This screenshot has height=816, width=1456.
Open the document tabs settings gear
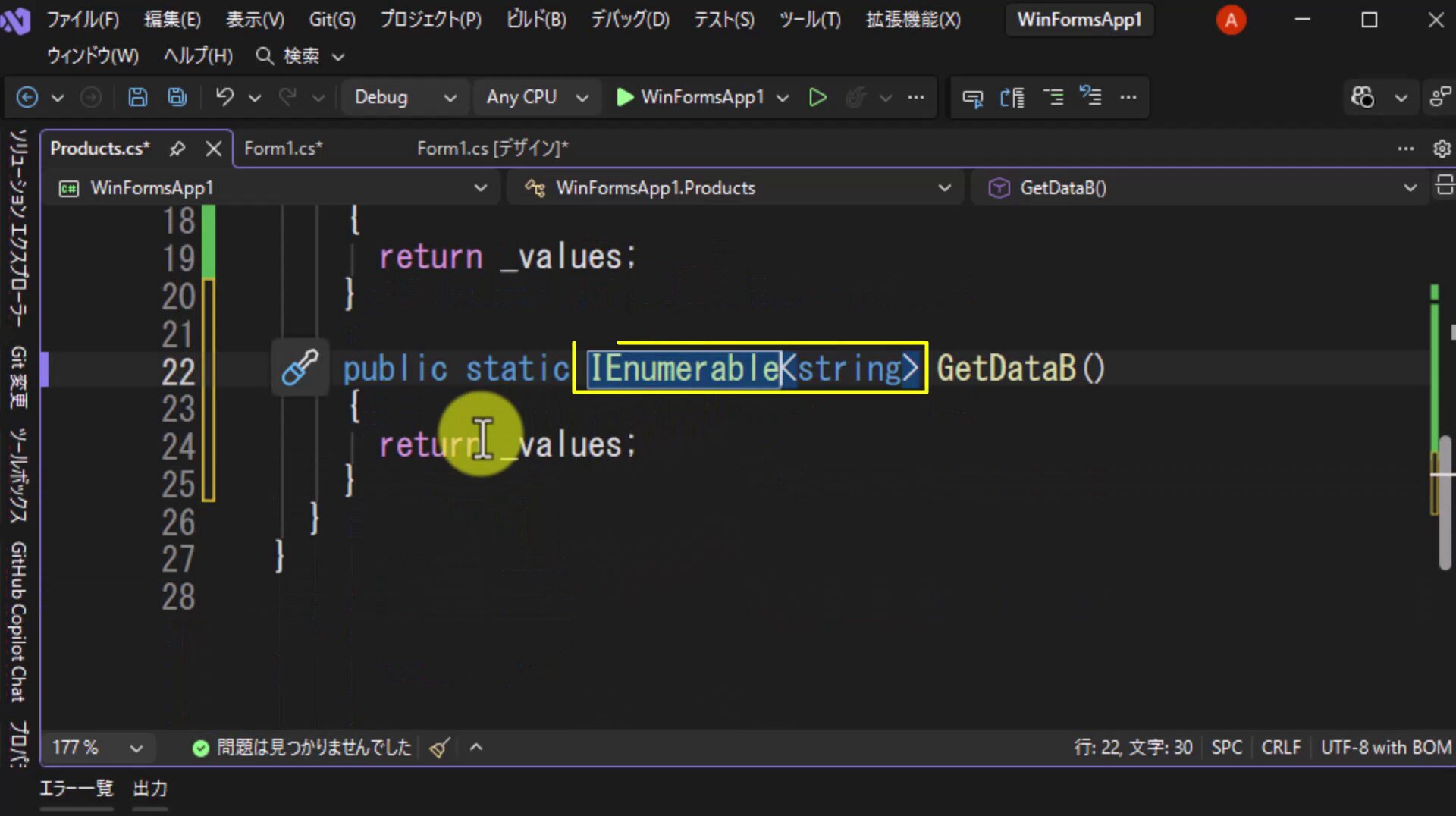pyautogui.click(x=1442, y=149)
